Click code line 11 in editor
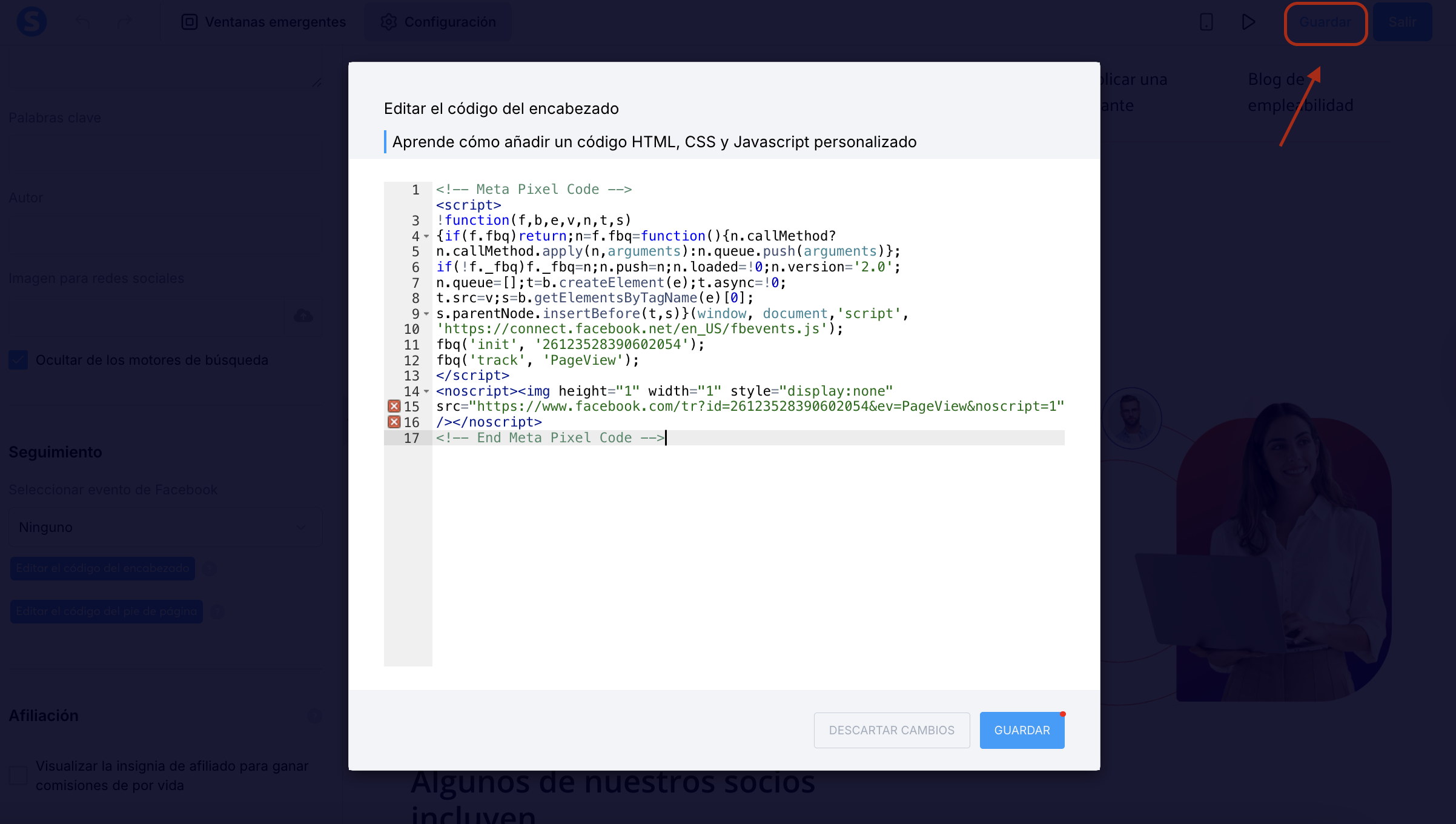Viewport: 1456px width, 824px height. point(571,345)
